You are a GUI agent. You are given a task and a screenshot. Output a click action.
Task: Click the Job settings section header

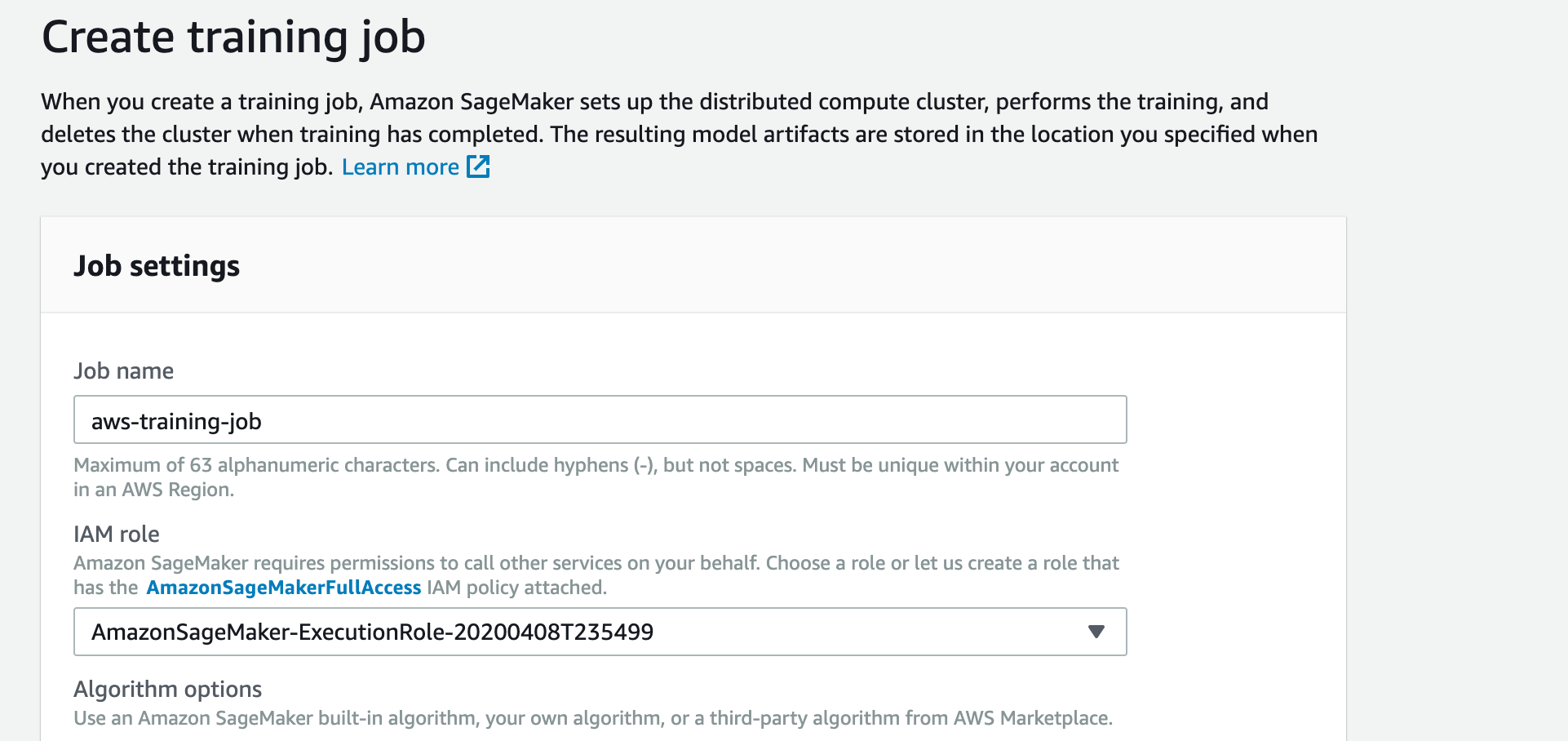pos(157,264)
